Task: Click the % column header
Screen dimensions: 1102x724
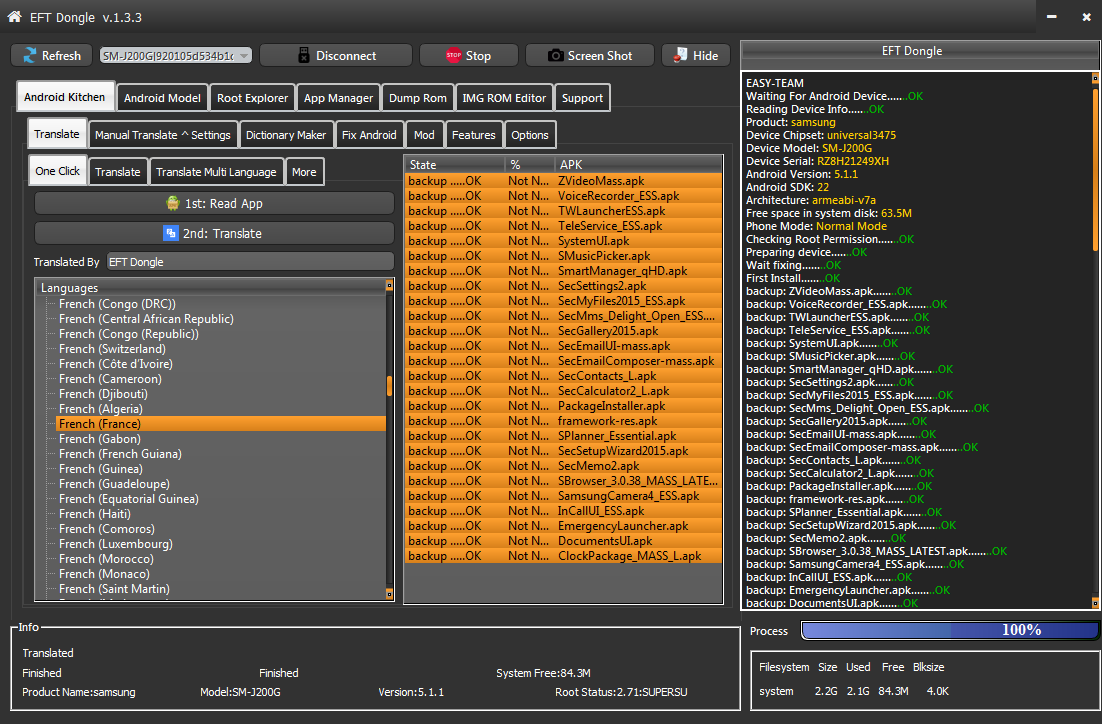Action: coord(529,164)
